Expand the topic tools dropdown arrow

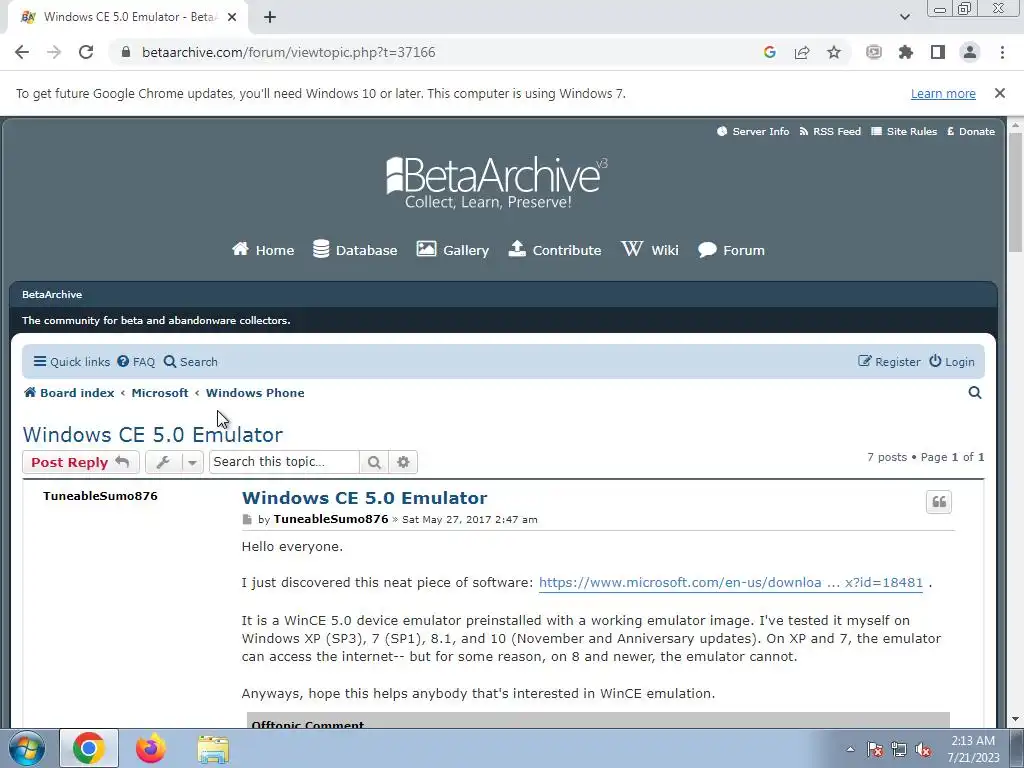tap(192, 462)
